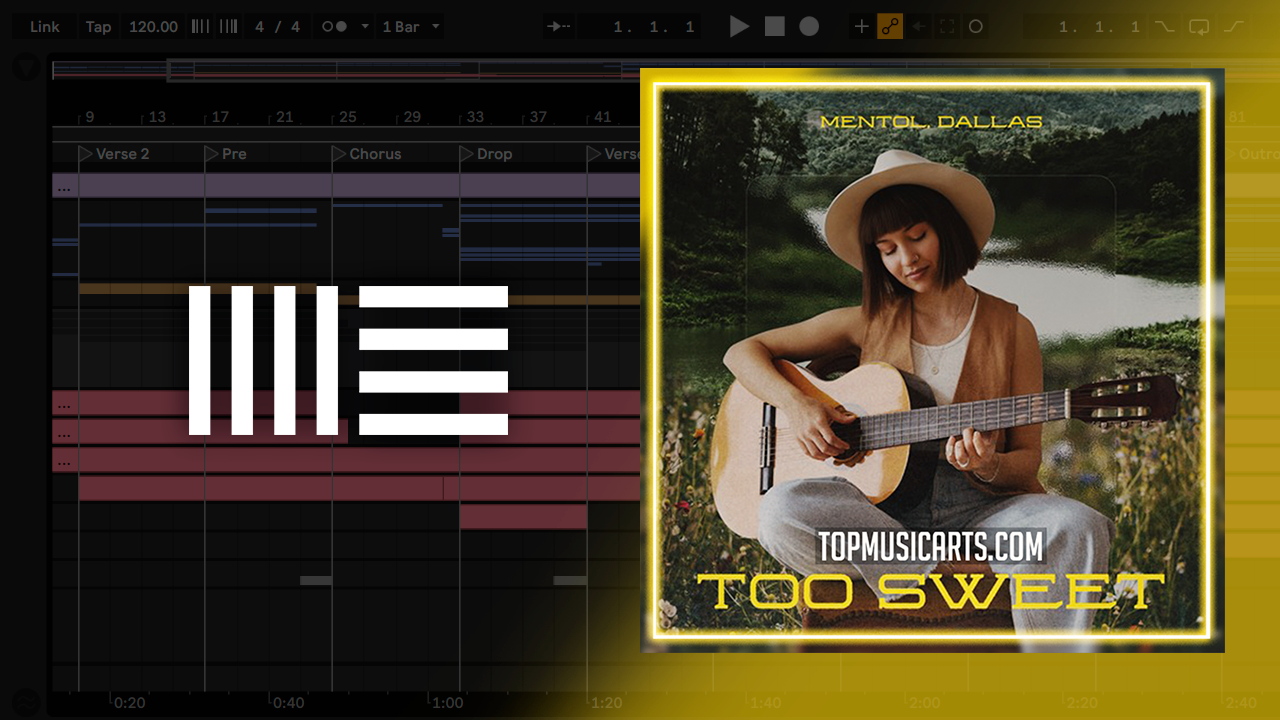Toggle the Follow playback arrow icon
The image size is (1280, 720).
pos(560,27)
